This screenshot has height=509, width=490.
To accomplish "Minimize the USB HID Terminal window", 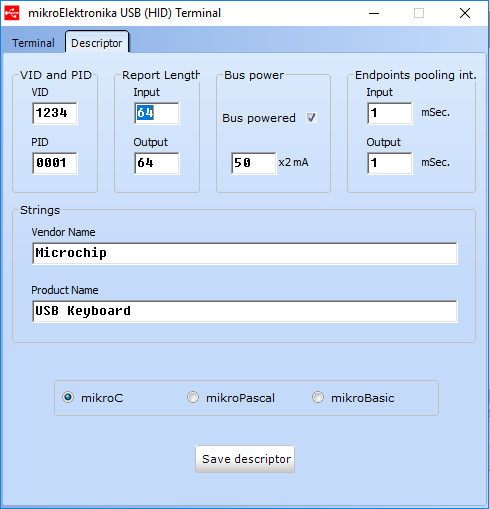I will pos(374,13).
